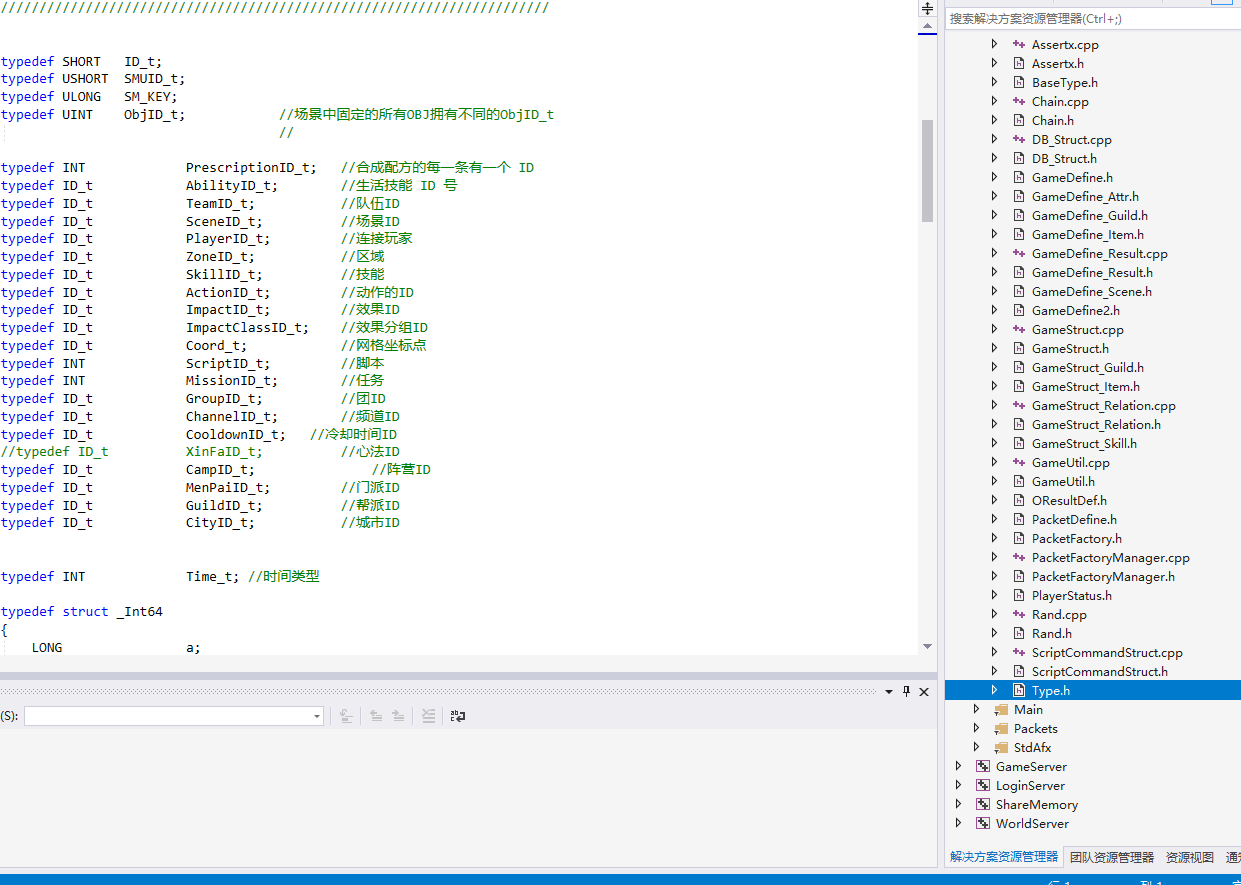Screen dimensions: 1241x885
Task: Click the Rand.h header file icon
Action: [x=1019, y=633]
